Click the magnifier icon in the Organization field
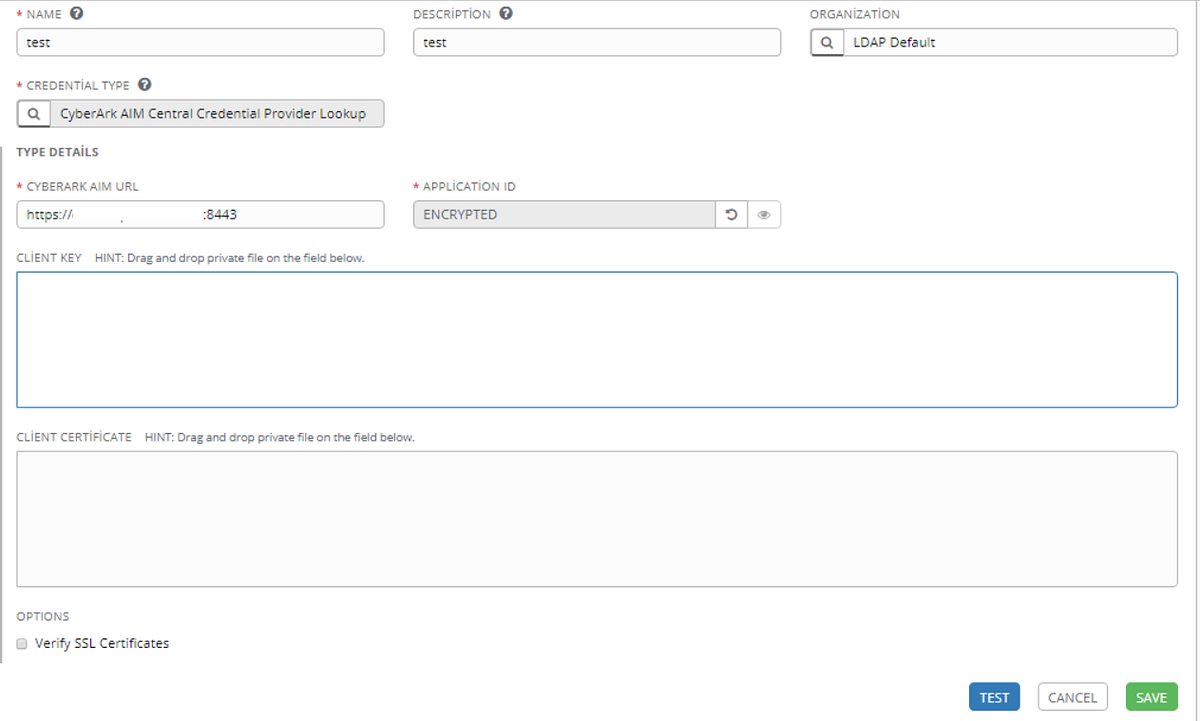The height and width of the screenshot is (721, 1200). tap(827, 42)
